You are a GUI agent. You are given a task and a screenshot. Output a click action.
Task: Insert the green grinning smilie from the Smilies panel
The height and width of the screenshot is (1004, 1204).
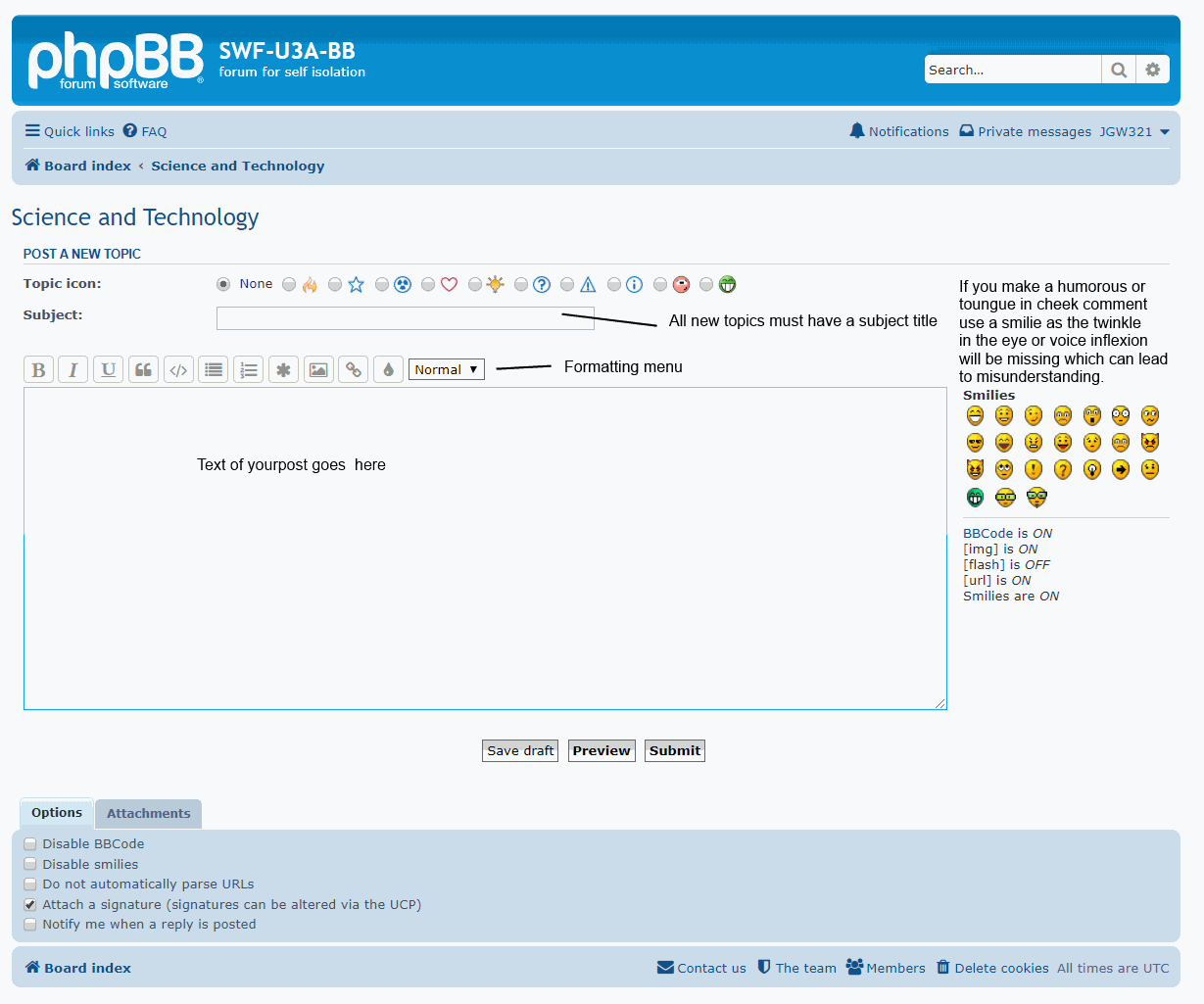click(x=975, y=498)
